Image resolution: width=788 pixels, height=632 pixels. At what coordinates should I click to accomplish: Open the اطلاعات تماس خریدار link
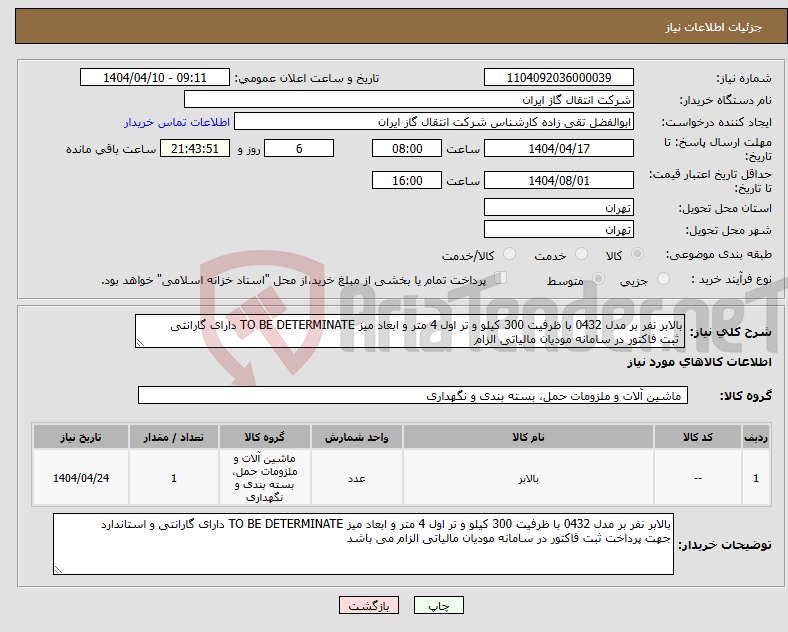pyautogui.click(x=177, y=122)
